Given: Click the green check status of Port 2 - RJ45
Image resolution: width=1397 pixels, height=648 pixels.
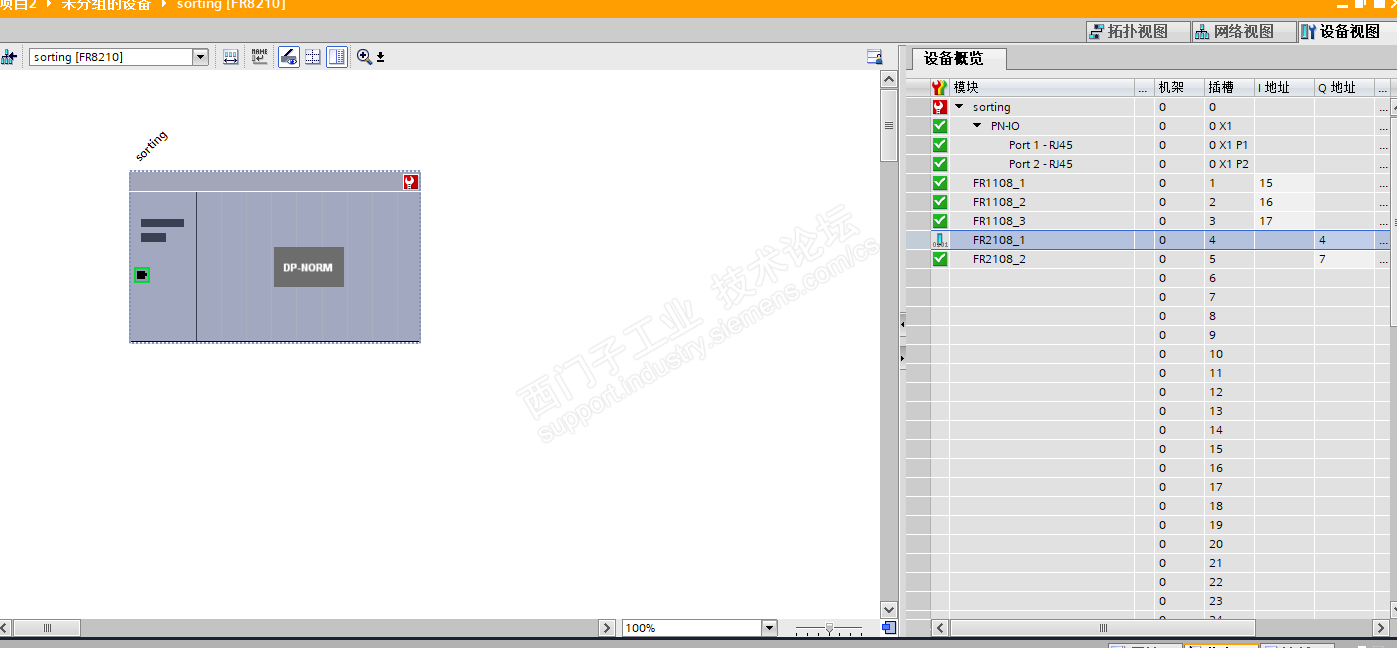Looking at the screenshot, I should (939, 164).
